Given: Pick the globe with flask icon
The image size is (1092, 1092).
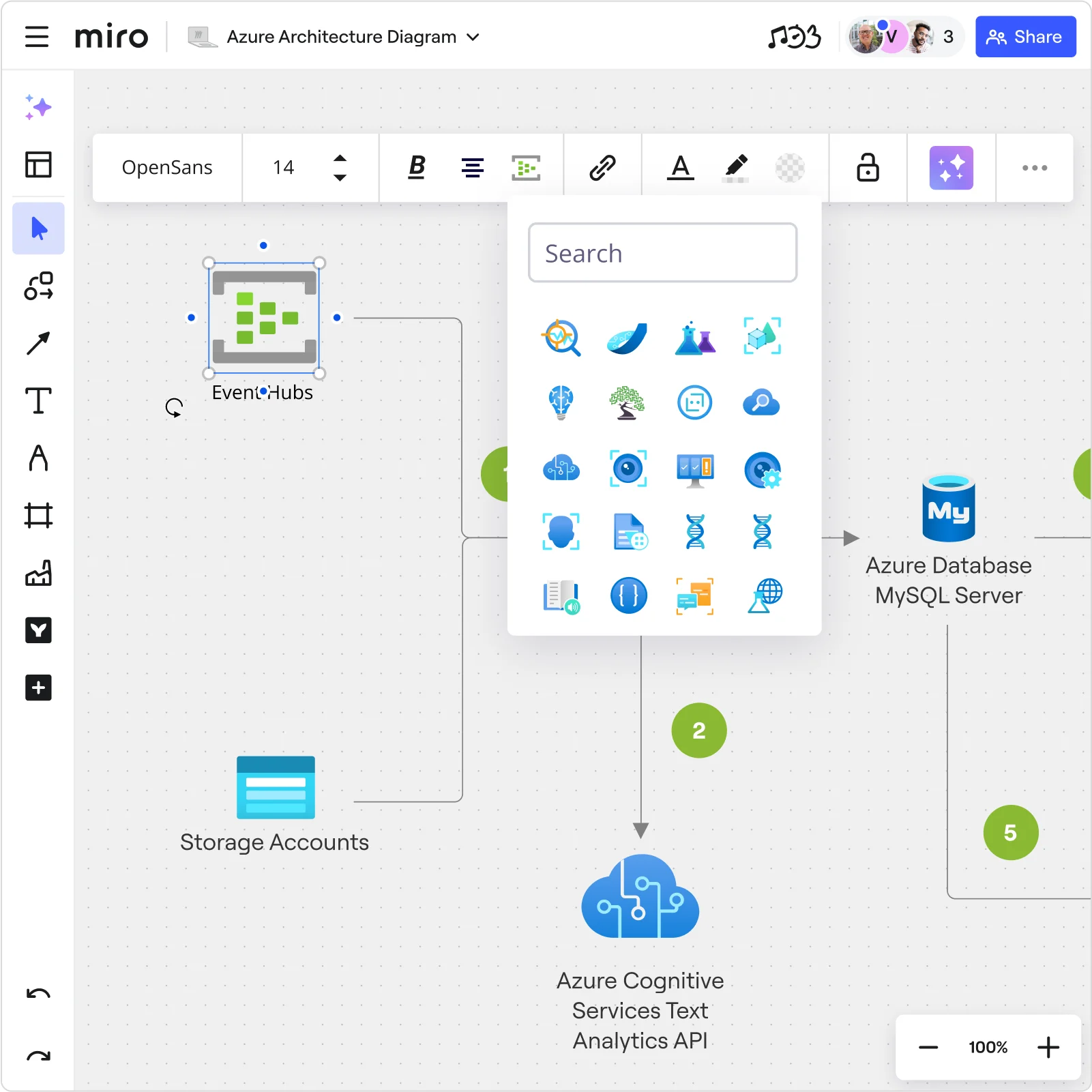Looking at the screenshot, I should 765,595.
